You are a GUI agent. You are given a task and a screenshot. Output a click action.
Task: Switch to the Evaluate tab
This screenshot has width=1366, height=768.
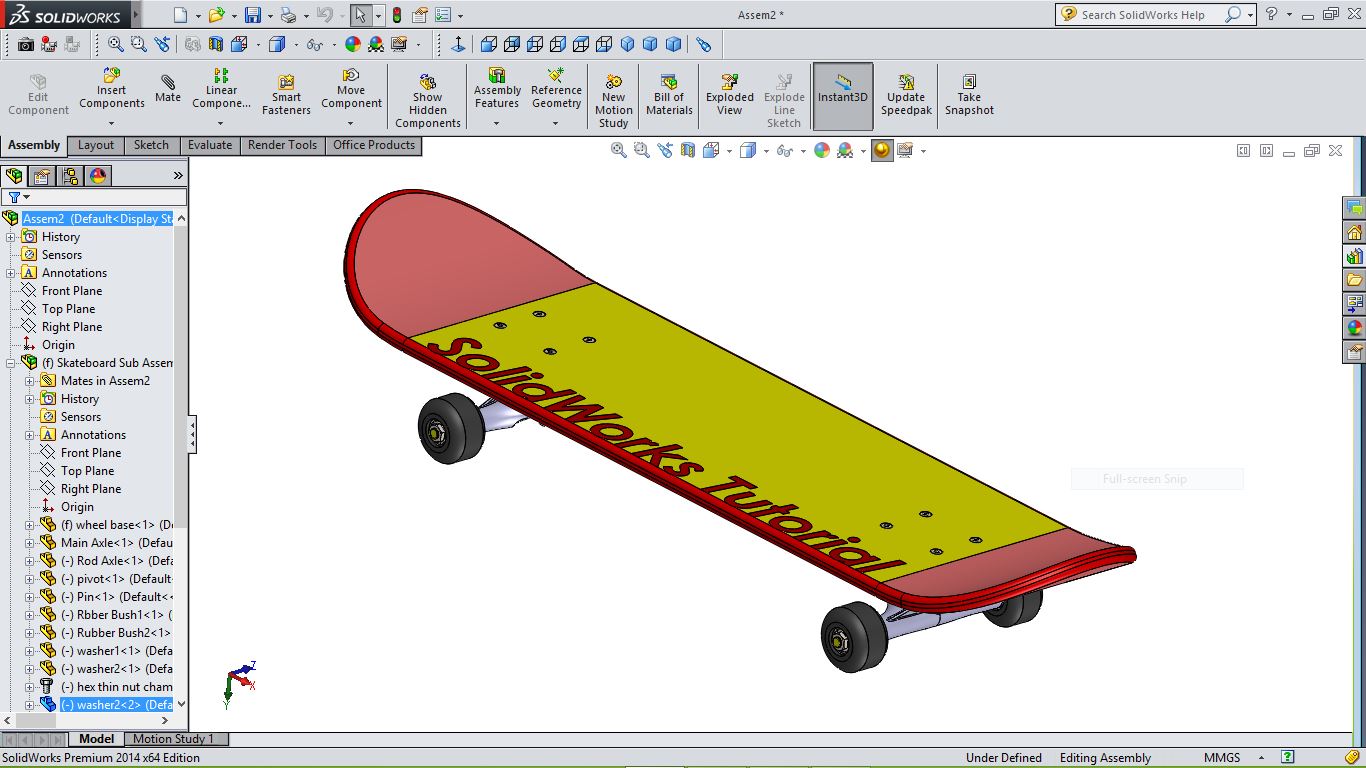pyautogui.click(x=210, y=145)
